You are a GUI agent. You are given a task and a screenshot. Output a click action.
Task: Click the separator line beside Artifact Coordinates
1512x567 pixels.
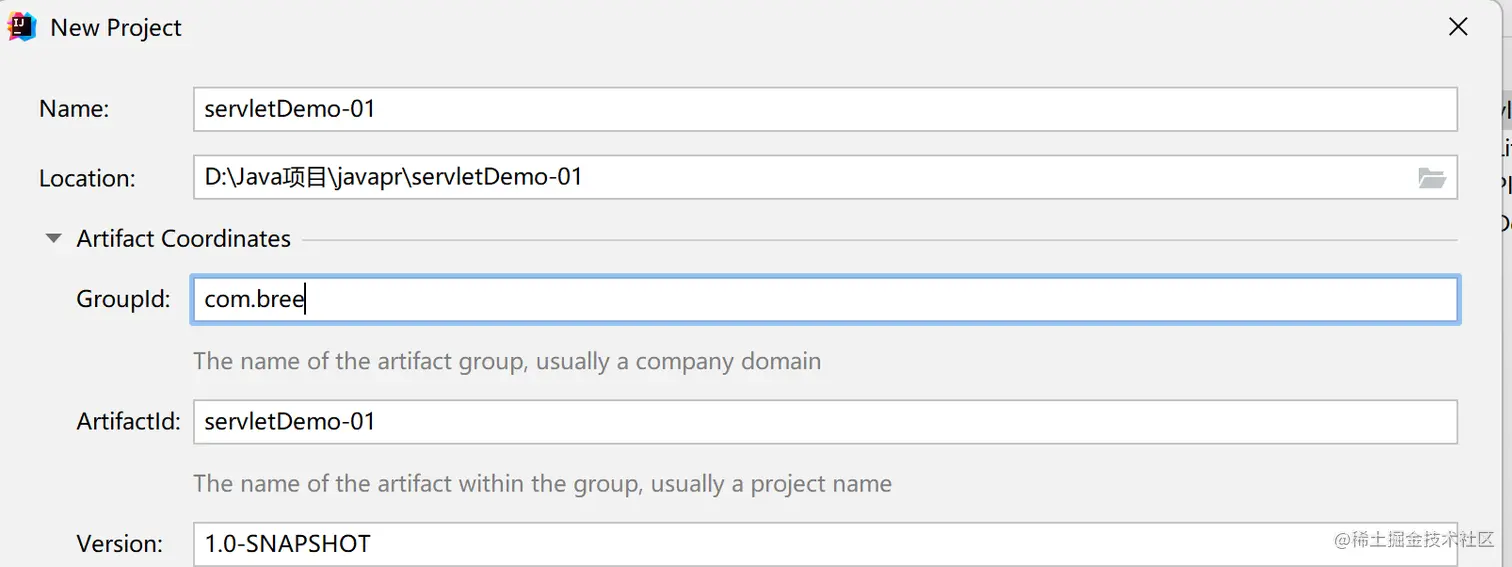(x=878, y=240)
